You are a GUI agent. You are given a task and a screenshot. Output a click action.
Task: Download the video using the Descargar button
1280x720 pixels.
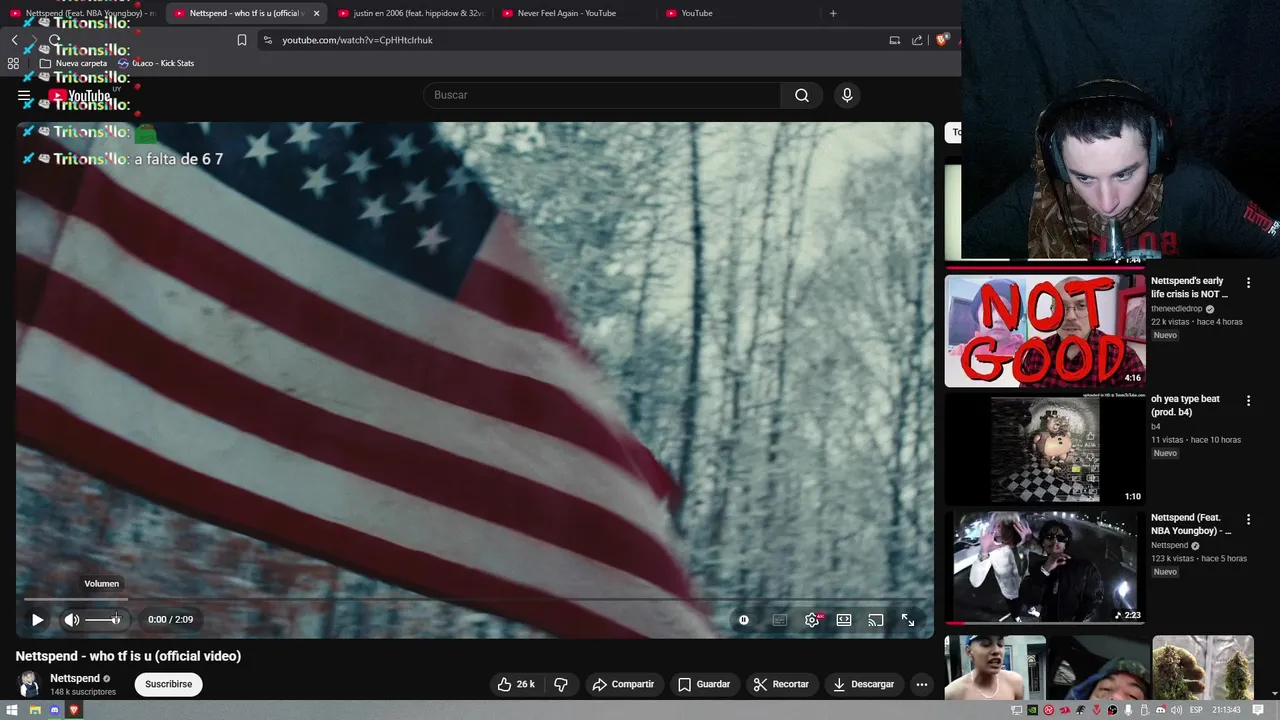(x=864, y=684)
